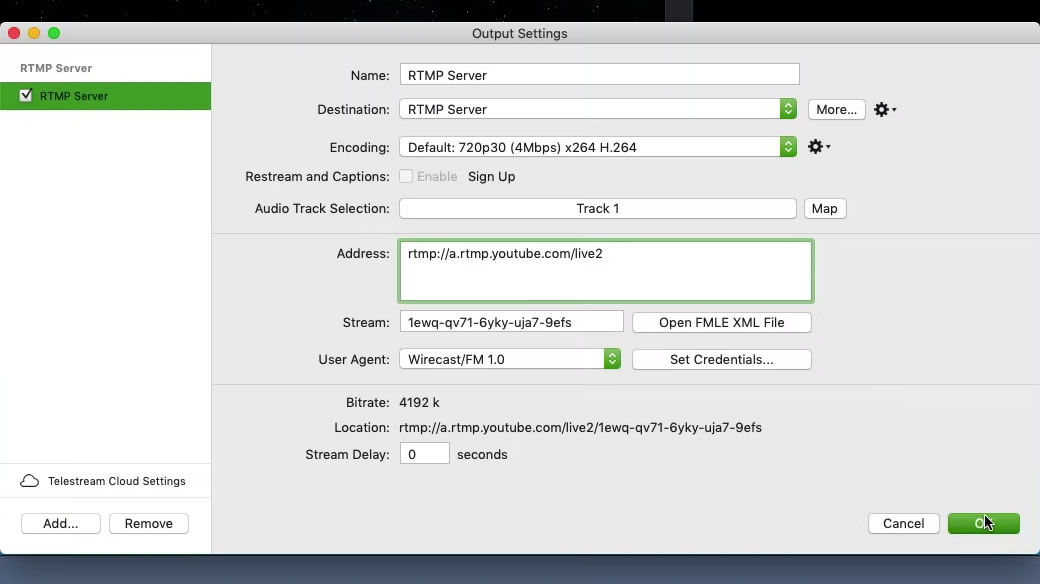Expand the Destination dropdown
This screenshot has width=1040, height=584.
click(598, 109)
